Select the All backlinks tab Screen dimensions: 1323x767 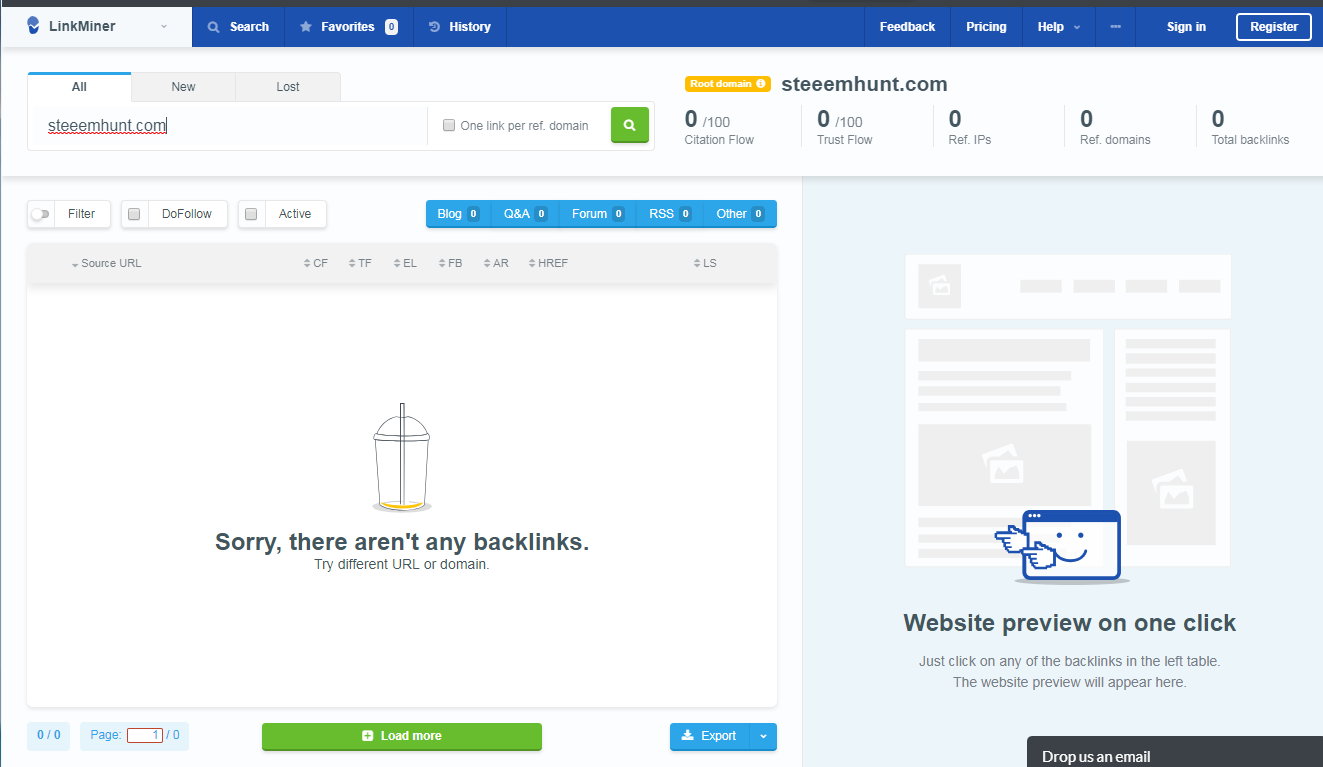(79, 87)
